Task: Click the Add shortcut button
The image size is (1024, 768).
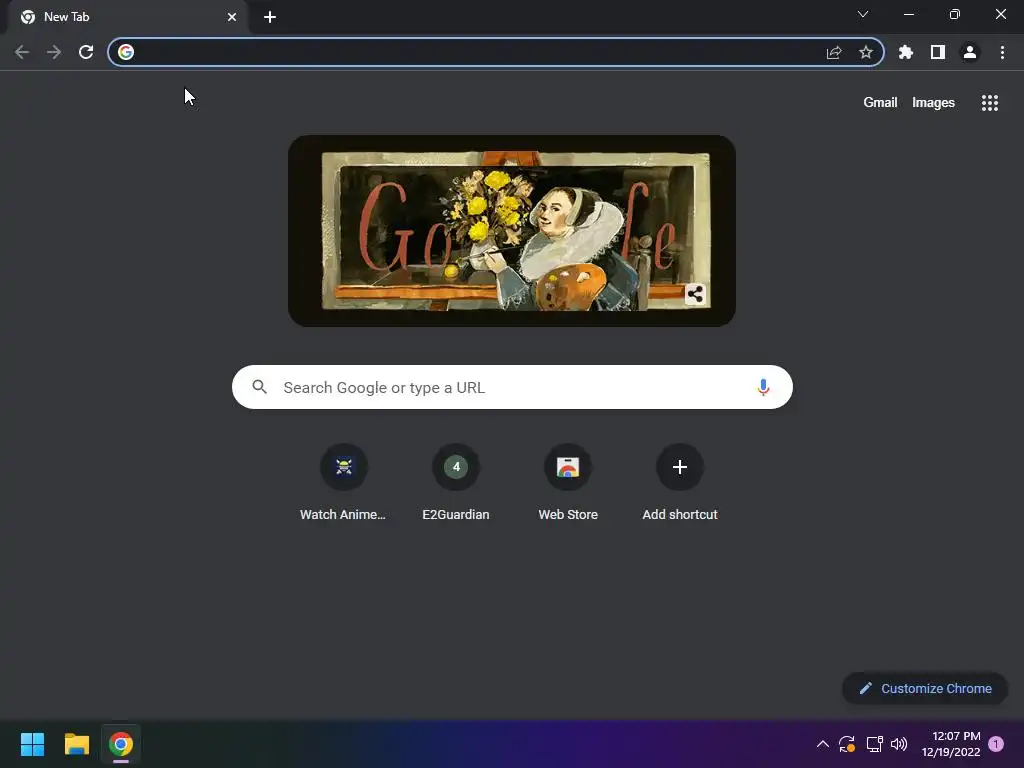Action: (x=680, y=483)
